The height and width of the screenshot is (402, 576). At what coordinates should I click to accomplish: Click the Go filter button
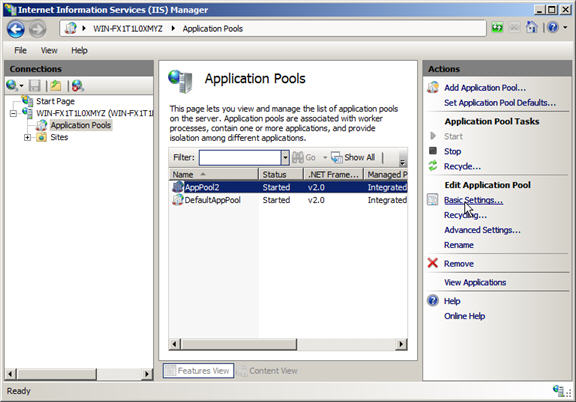click(x=304, y=158)
